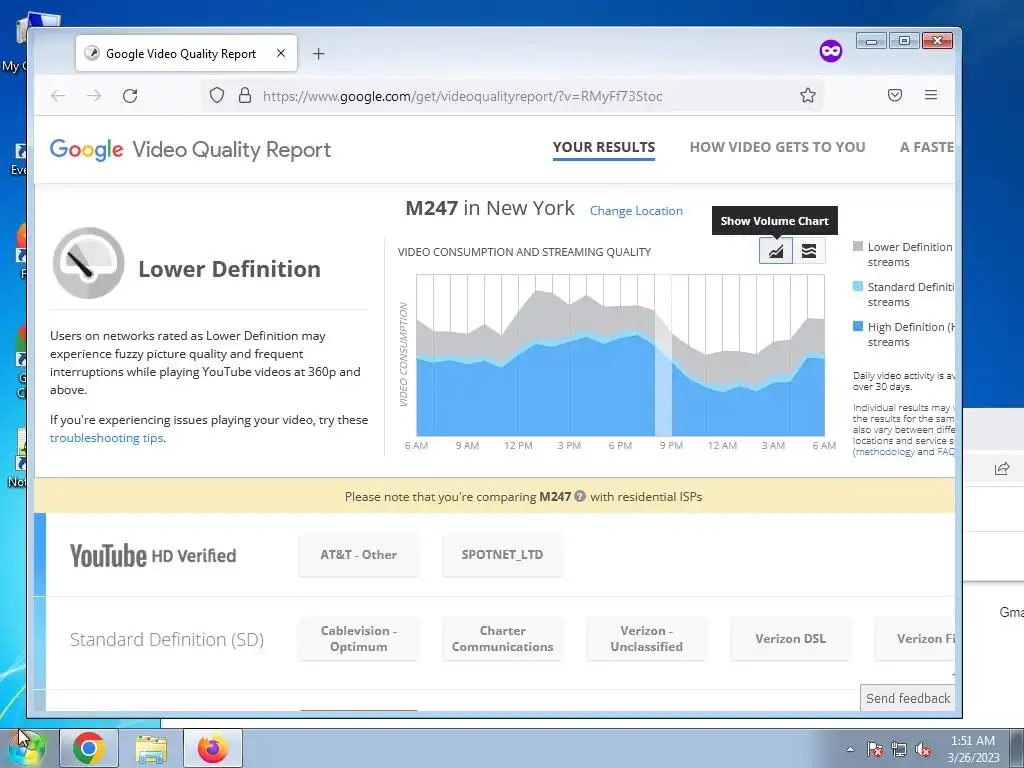1024x768 pixels.
Task: Click the Standard Definition (SD) row label
Action: point(167,639)
